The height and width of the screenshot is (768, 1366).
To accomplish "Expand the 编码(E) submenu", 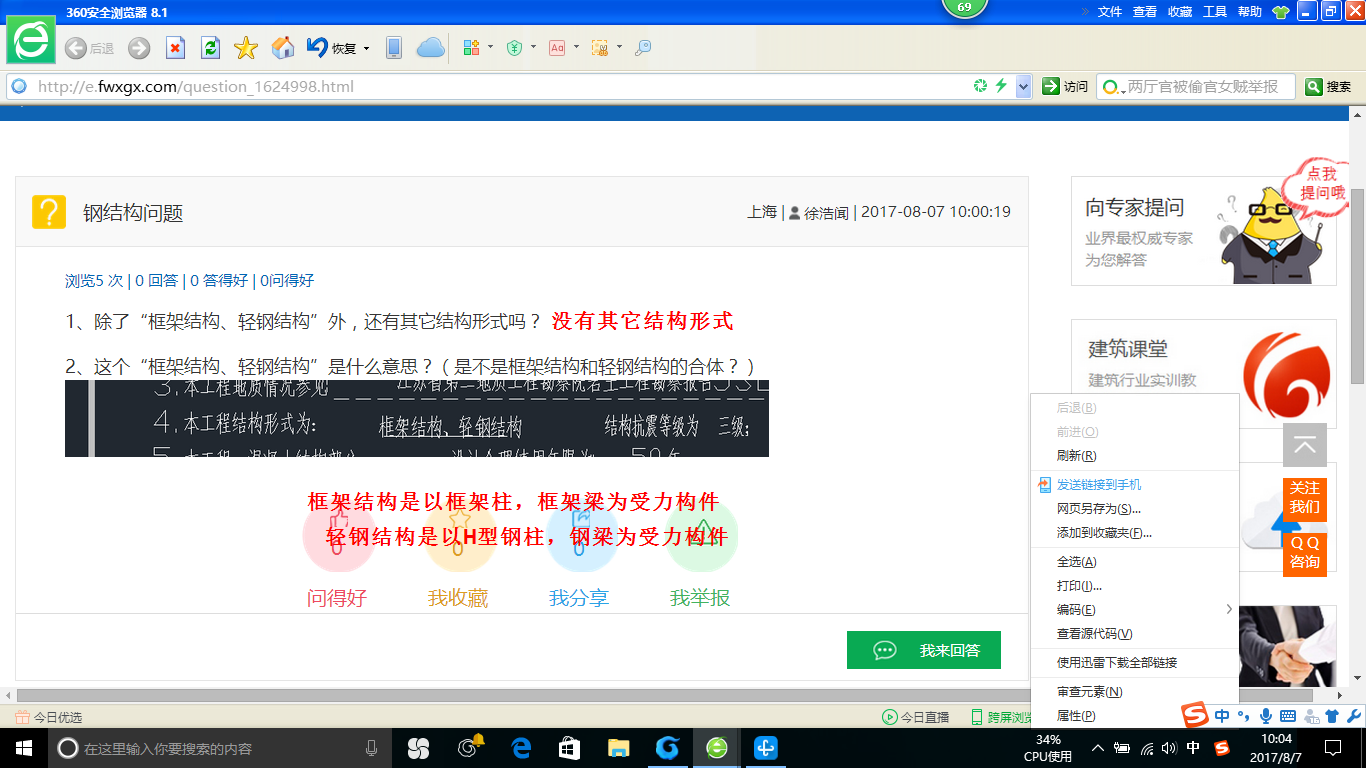I will tap(1135, 610).
